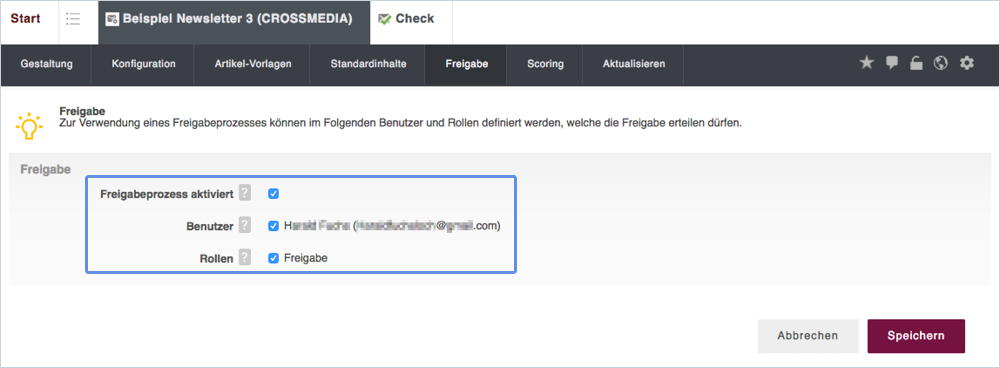Click the star favorites icon
This screenshot has height=368, width=1000.
point(866,63)
